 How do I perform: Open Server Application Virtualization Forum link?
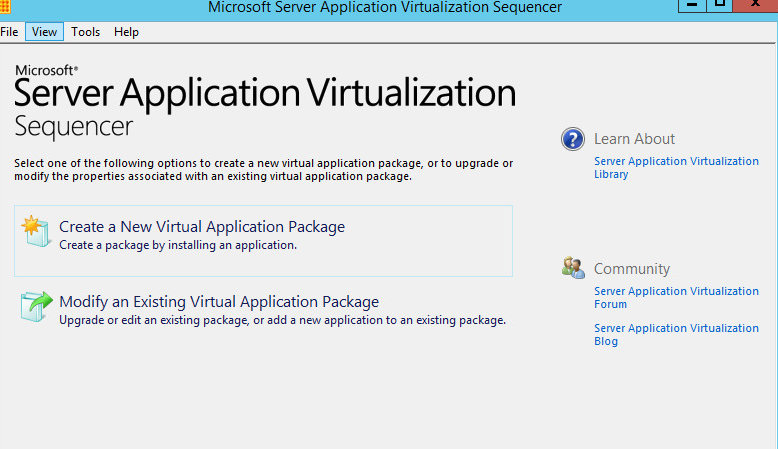[x=676, y=298]
